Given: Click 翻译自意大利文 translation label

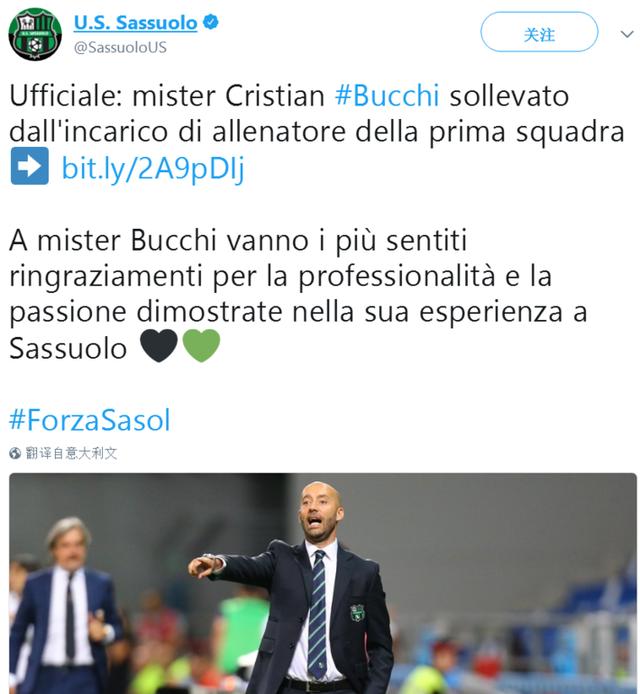Looking at the screenshot, I should [71, 453].
